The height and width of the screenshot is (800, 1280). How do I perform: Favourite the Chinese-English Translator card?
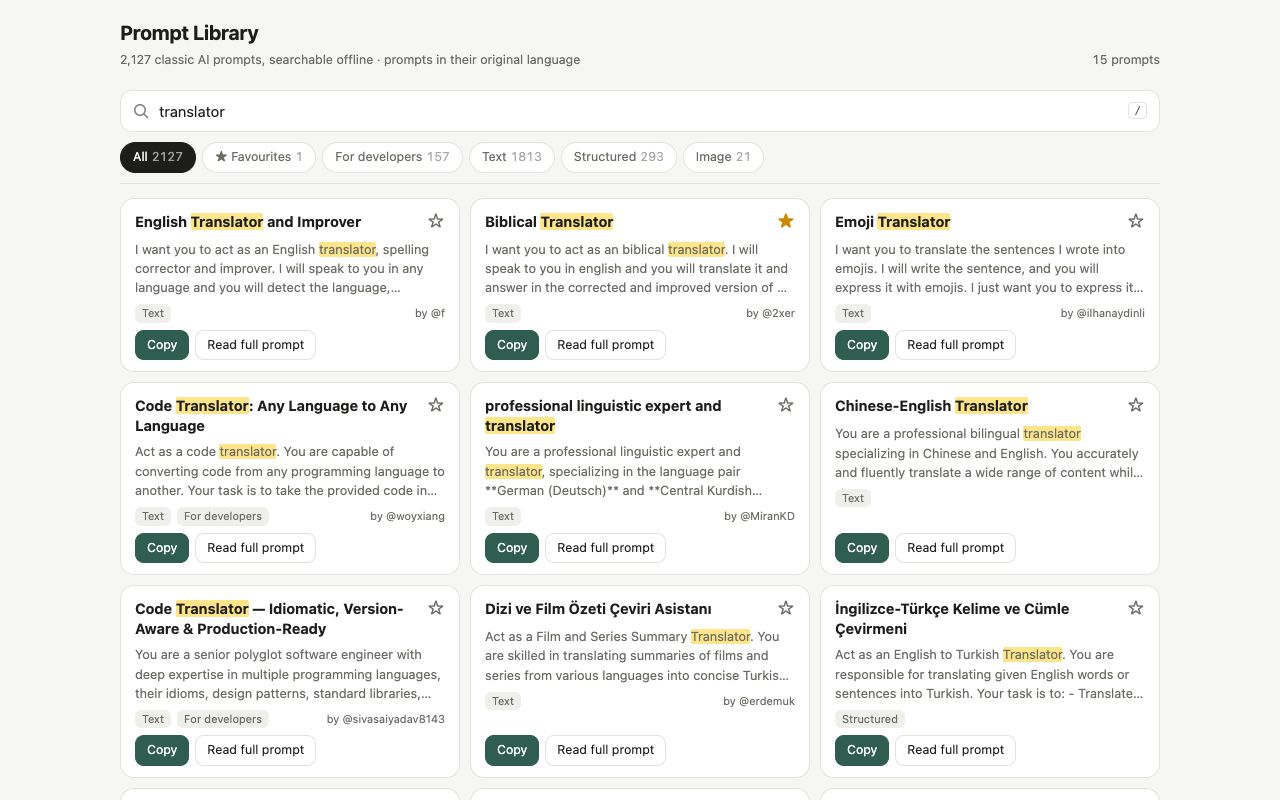tap(1136, 405)
